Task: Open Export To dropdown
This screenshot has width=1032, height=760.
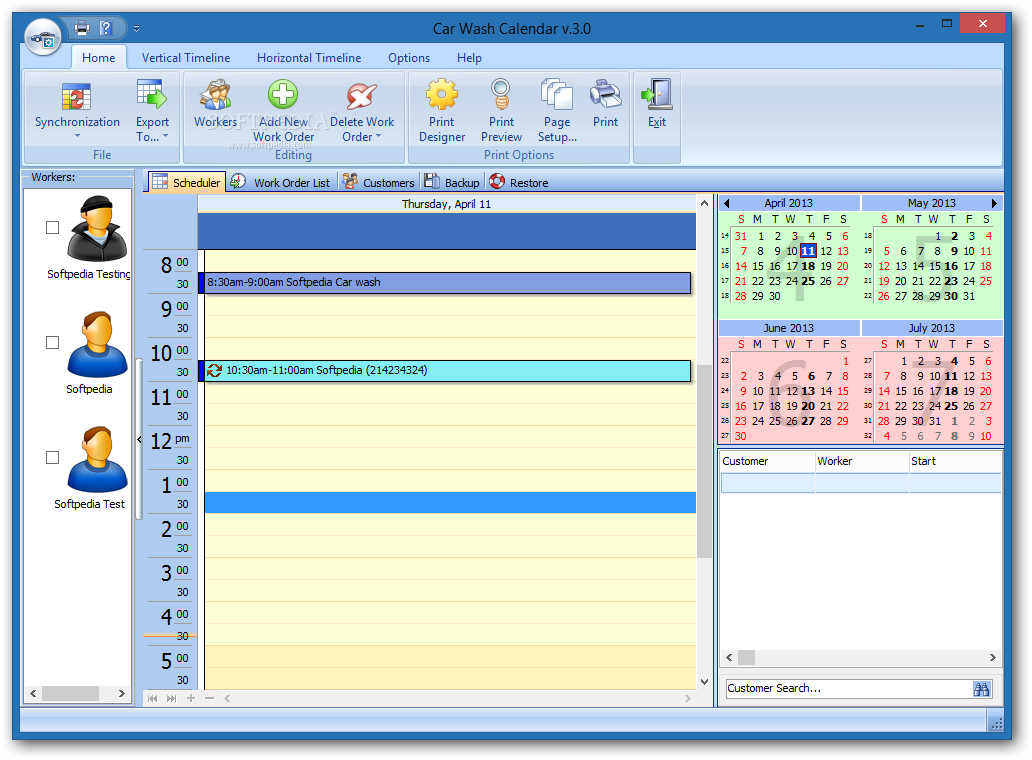Action: (x=152, y=110)
